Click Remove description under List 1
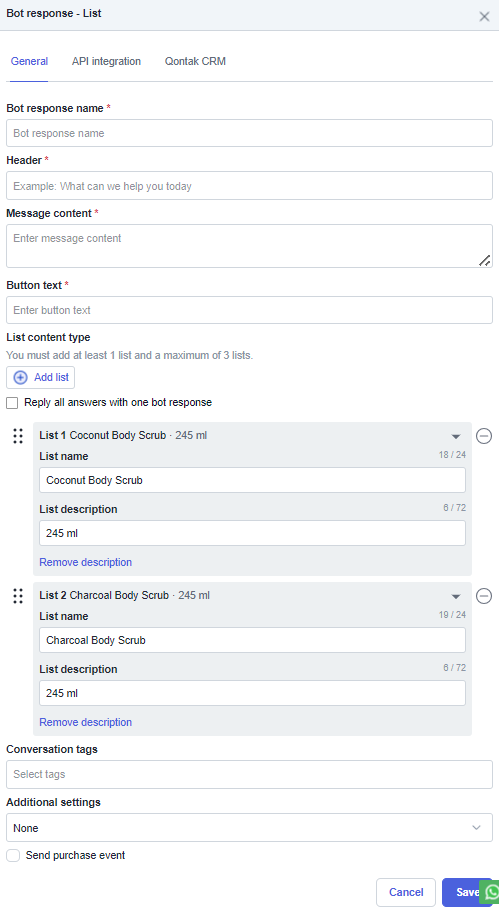 [x=86, y=563]
